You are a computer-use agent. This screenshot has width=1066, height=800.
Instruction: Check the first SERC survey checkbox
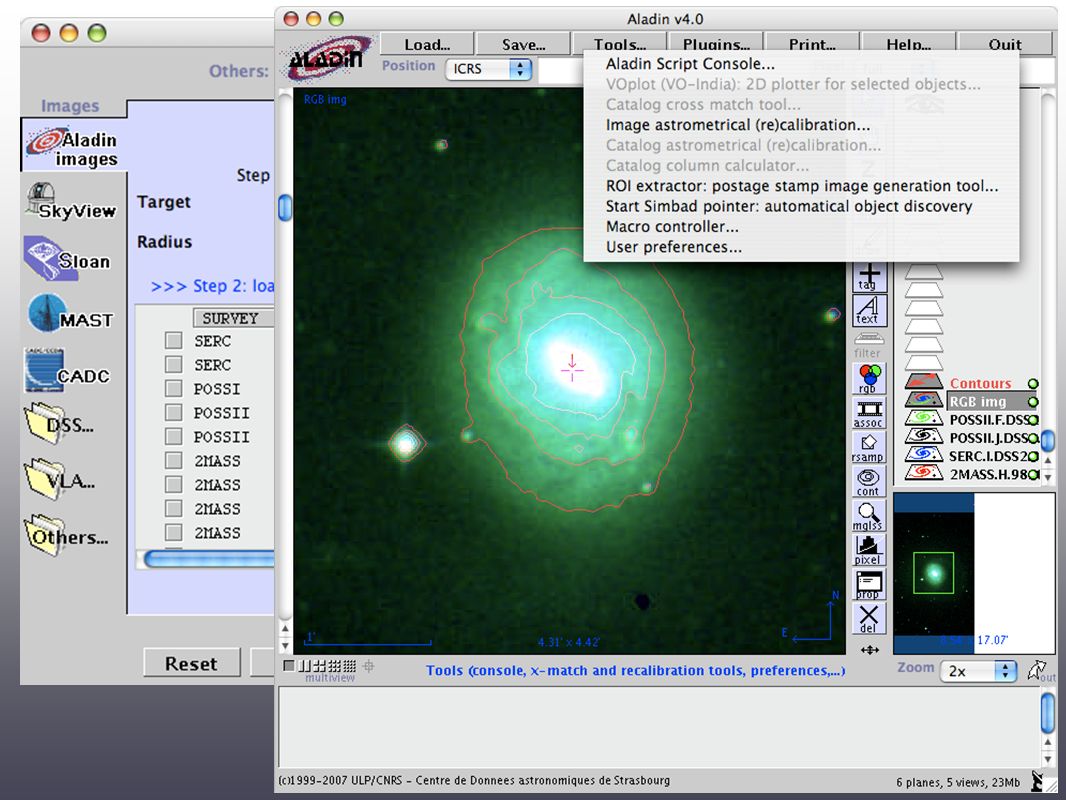(174, 341)
